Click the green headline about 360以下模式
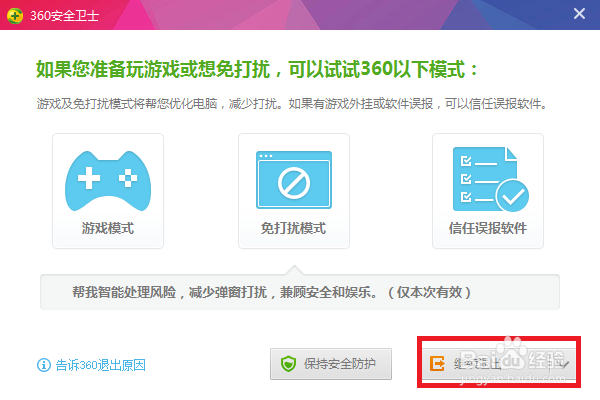600x400 pixels. [257, 70]
